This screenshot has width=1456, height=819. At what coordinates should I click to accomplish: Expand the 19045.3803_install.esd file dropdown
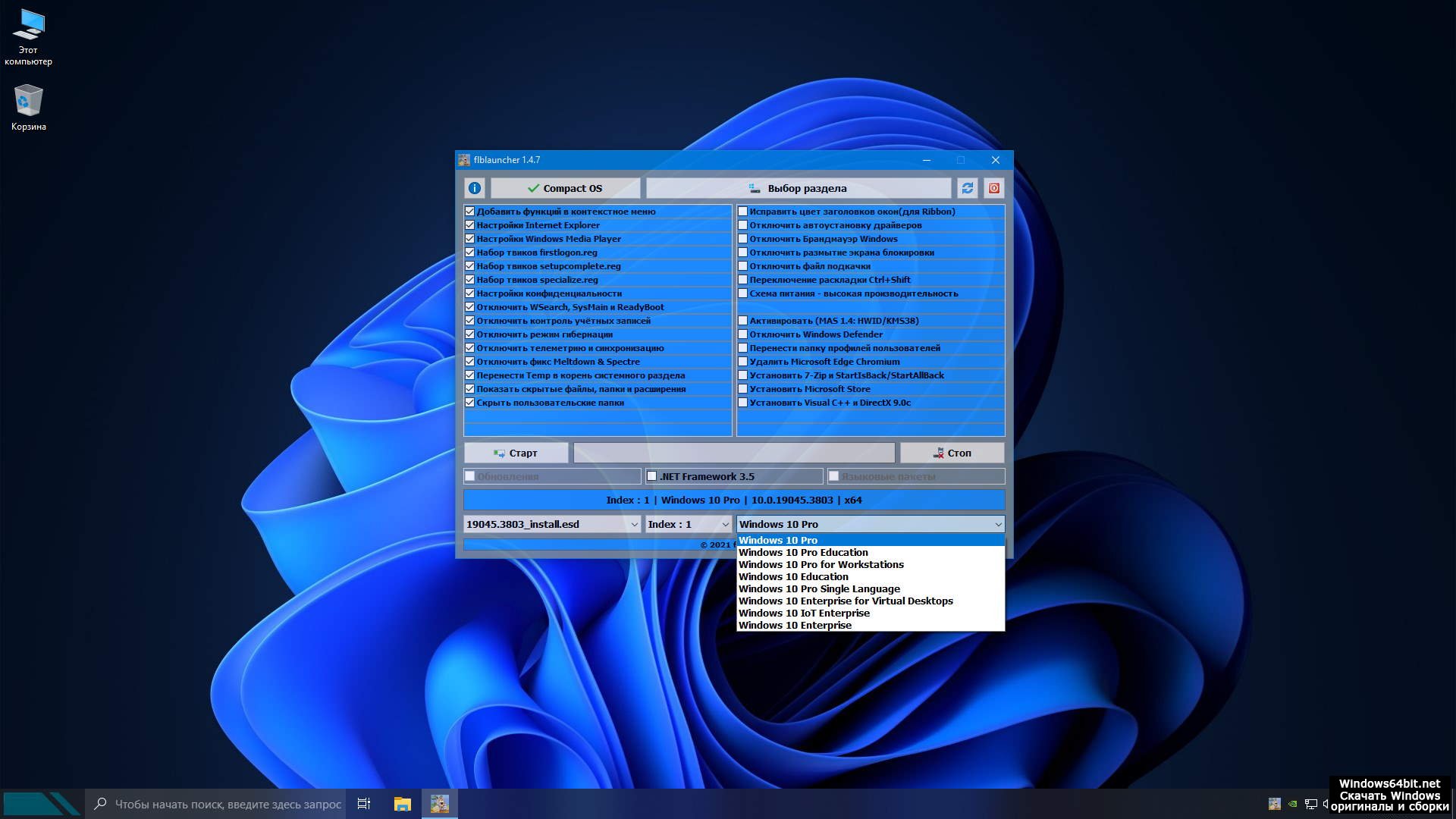click(x=634, y=524)
